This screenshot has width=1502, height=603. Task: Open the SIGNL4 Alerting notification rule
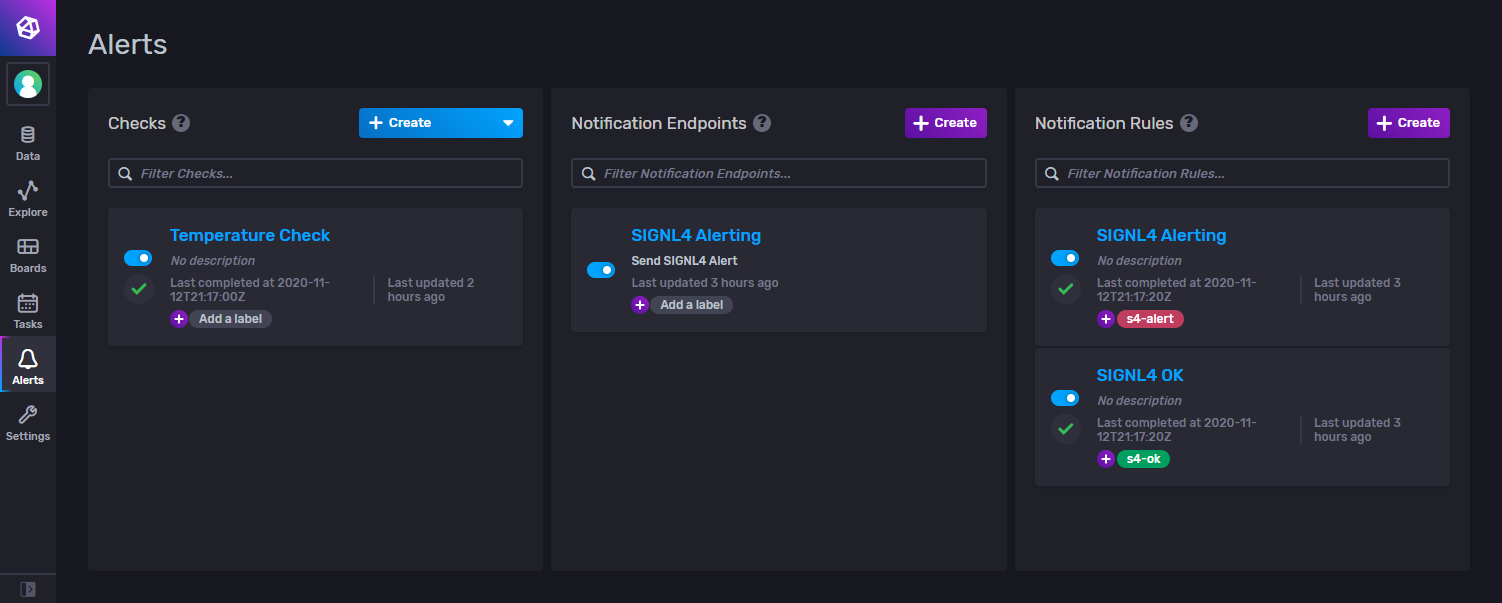pyautogui.click(x=1161, y=235)
